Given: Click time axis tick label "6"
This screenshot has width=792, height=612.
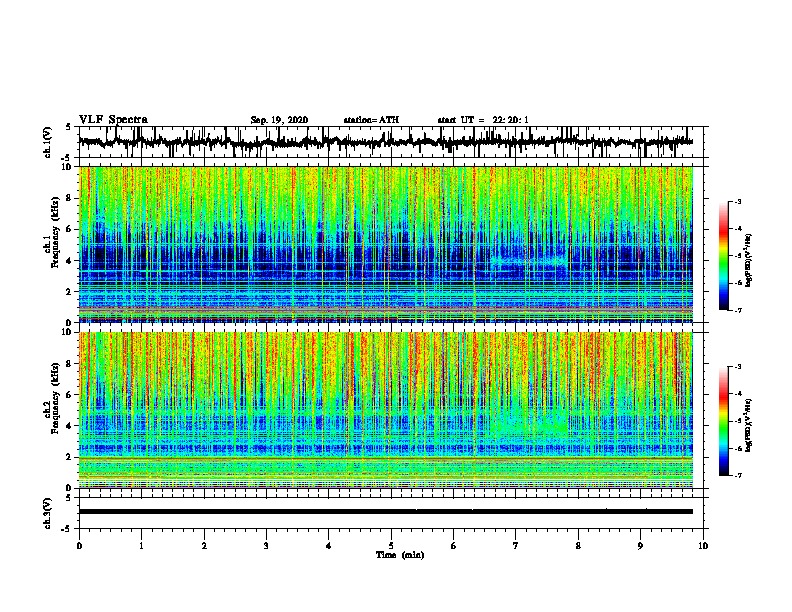Looking at the screenshot, I should [454, 546].
